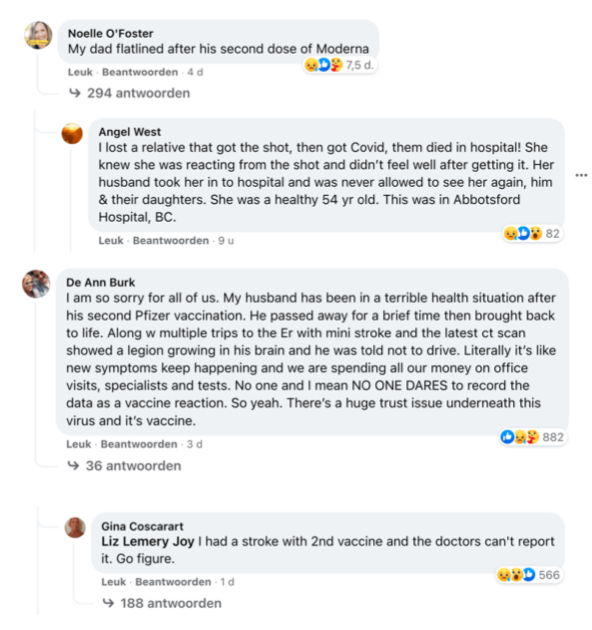The height and width of the screenshot is (630, 592).
Task: Like De Ann Burk's comment via Leuk
Action: (78, 444)
